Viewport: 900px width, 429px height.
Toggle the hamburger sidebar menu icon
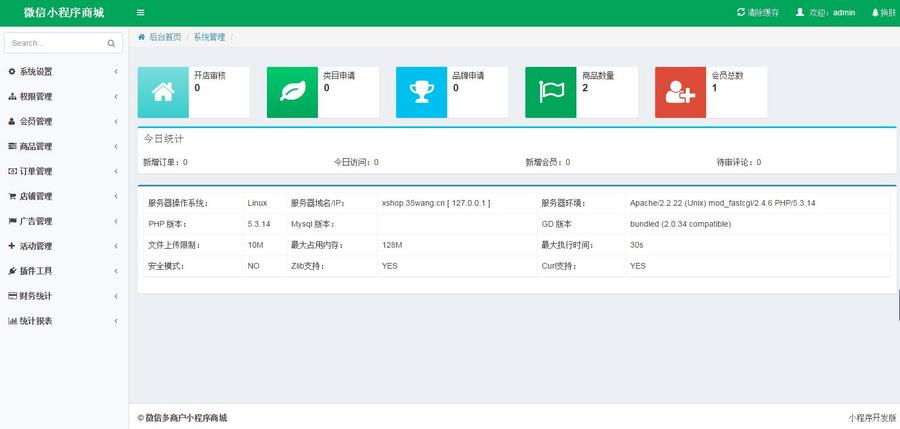[141, 13]
